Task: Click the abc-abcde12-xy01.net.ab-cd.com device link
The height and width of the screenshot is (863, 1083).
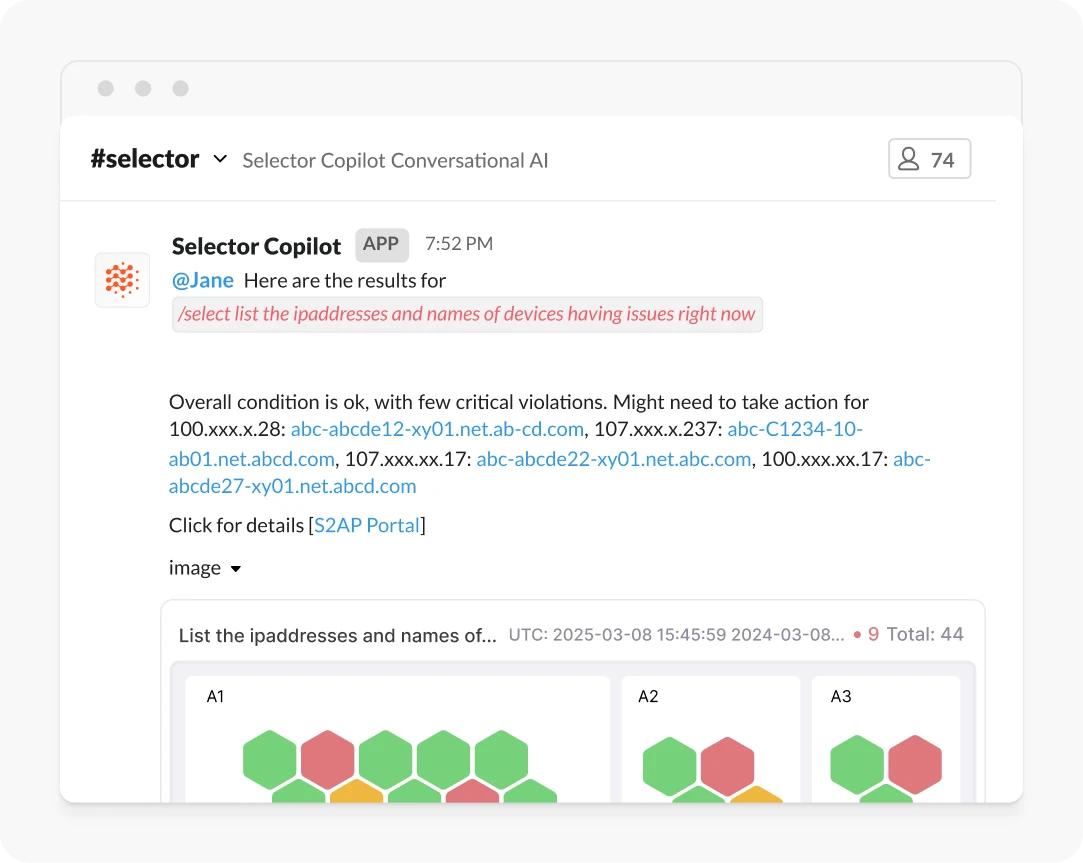Action: (x=439, y=428)
